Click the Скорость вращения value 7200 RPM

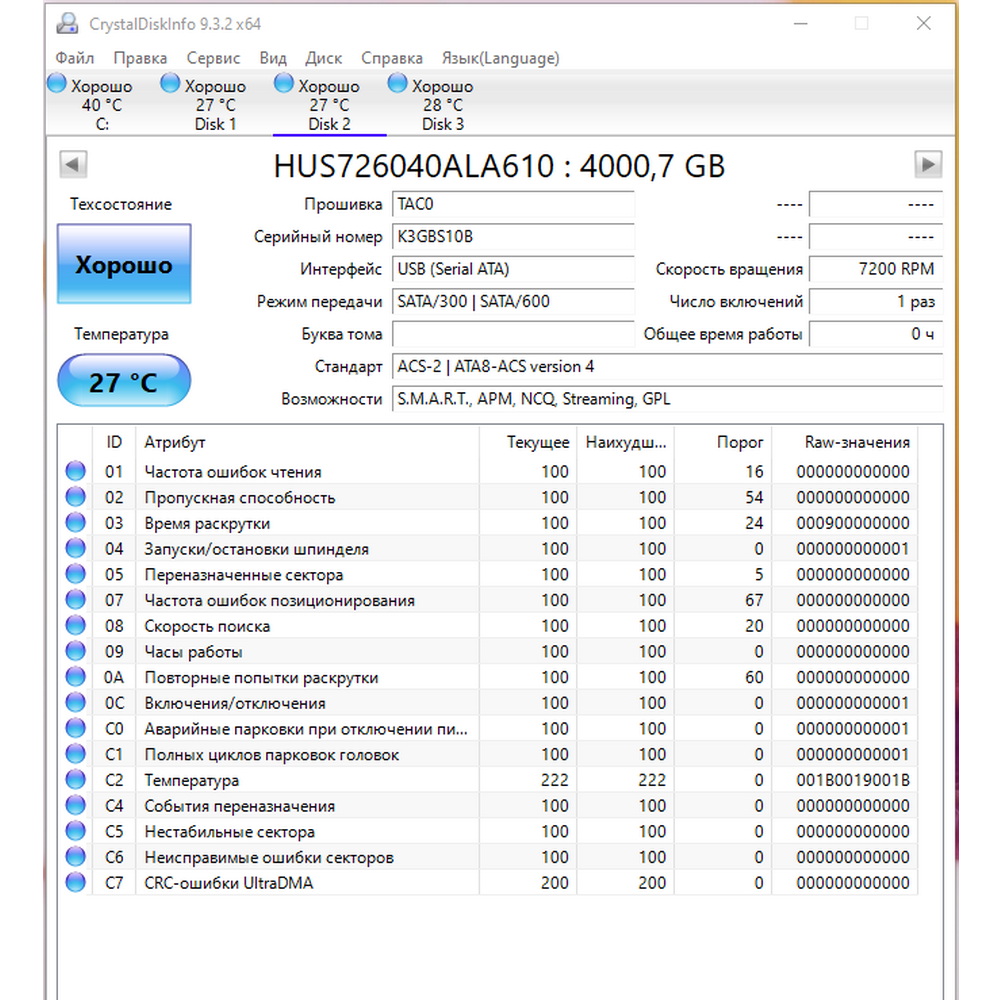coord(876,269)
